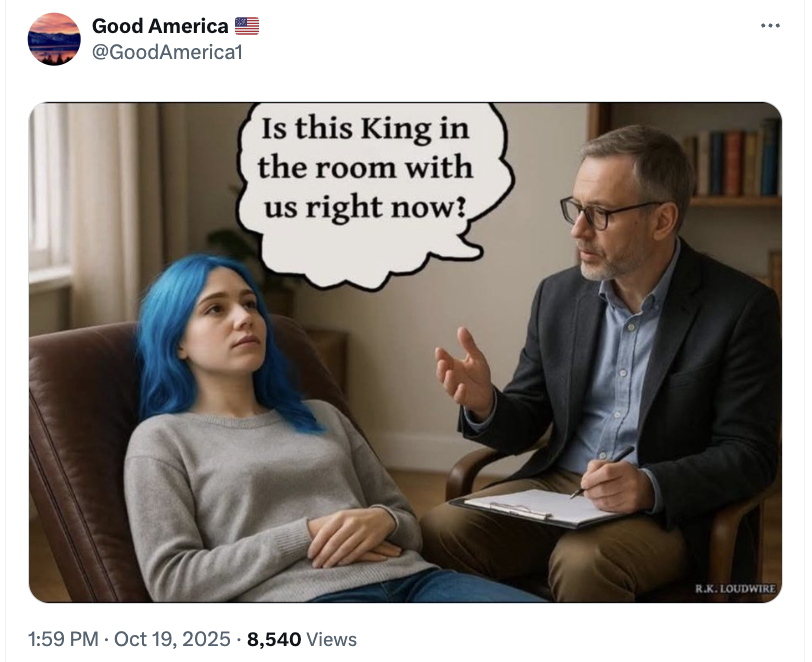Click the Oct 19, 2025 date
Viewport: 812px width, 662px height.
click(172, 639)
